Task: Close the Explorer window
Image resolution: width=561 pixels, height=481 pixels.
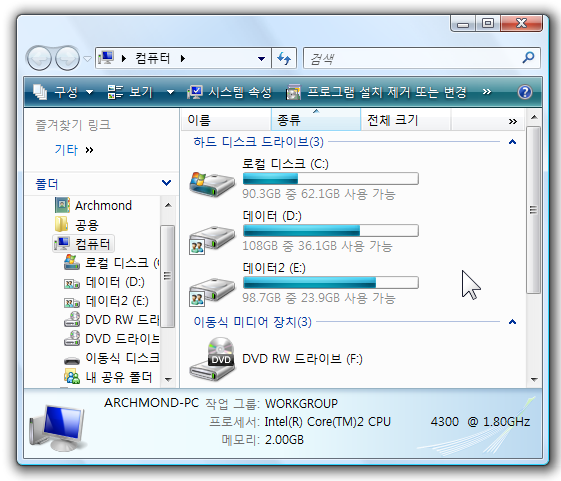Action: click(x=522, y=24)
